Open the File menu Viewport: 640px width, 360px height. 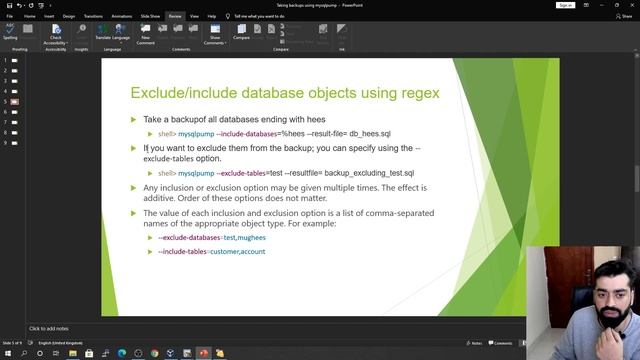pos(10,16)
